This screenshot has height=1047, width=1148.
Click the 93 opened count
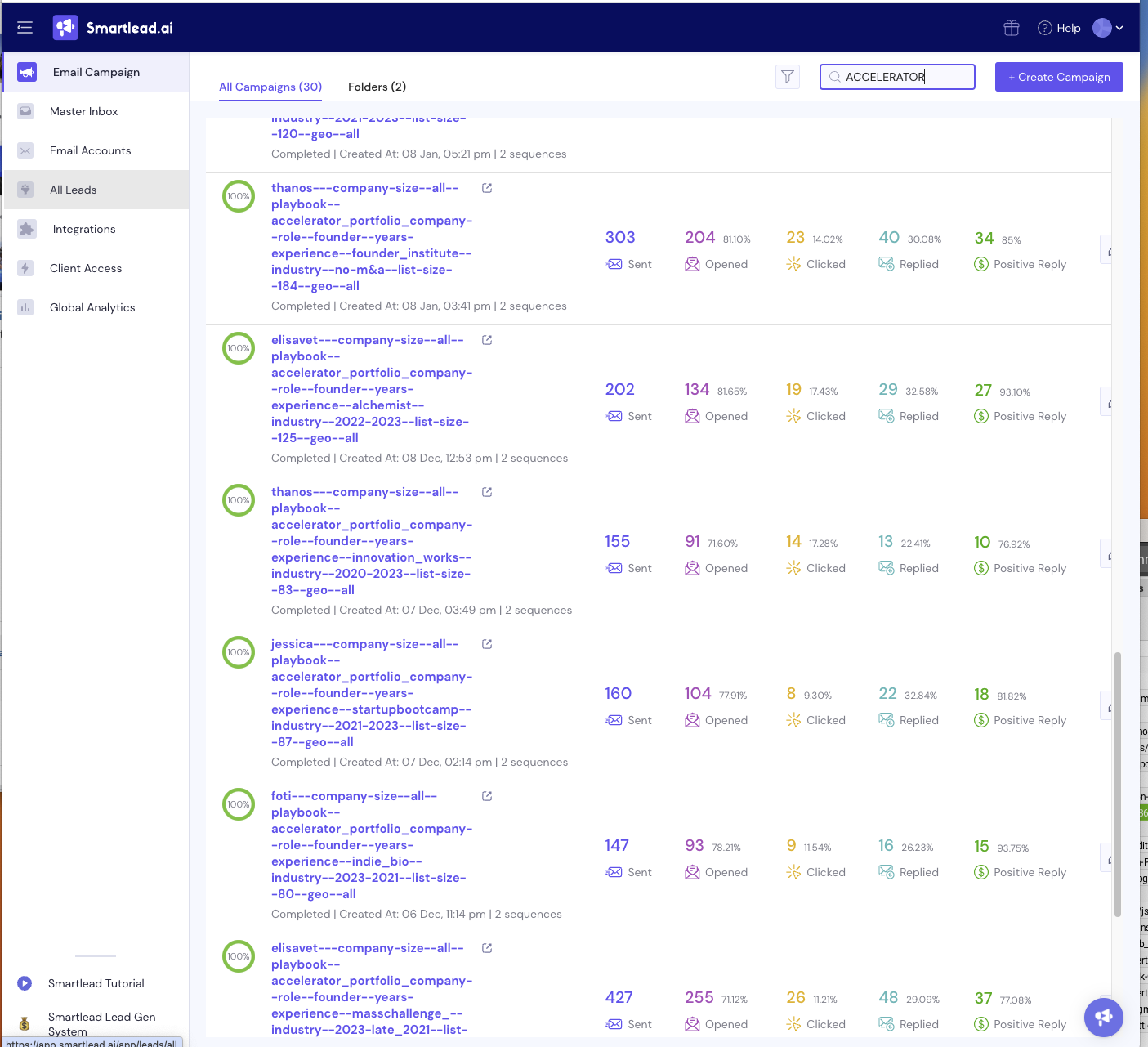[695, 845]
